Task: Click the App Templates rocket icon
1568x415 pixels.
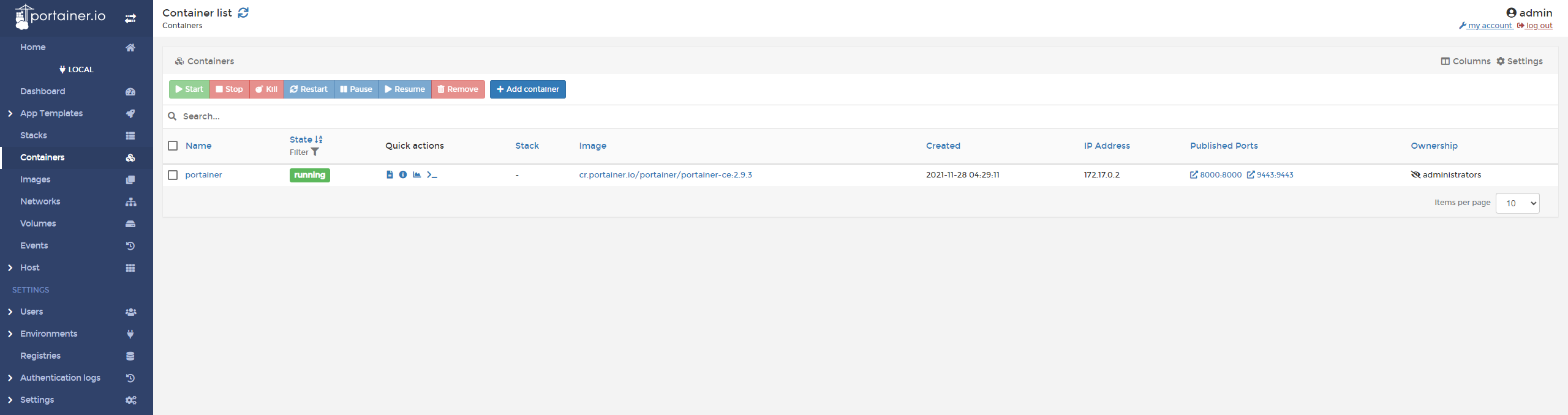Action: (130, 114)
